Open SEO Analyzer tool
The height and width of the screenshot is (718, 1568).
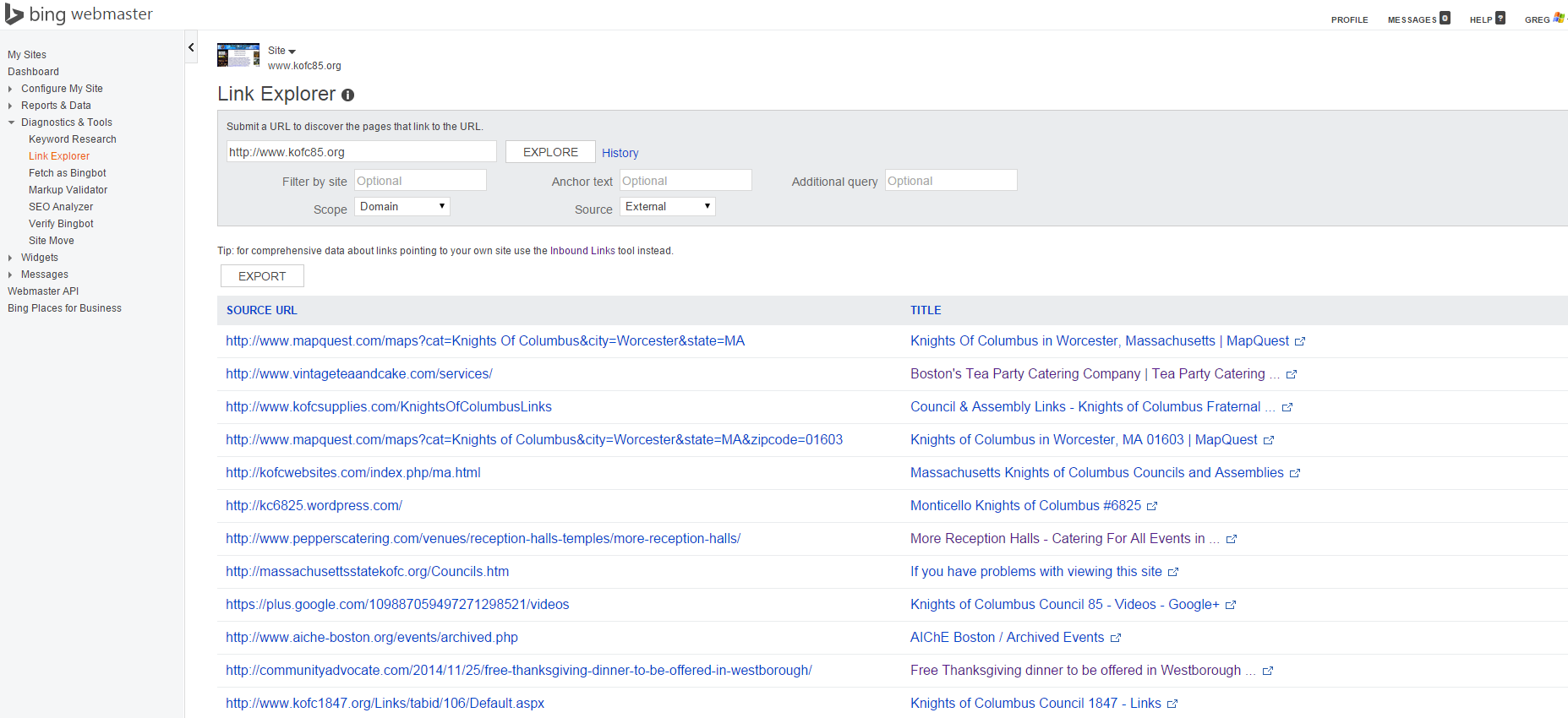tap(61, 207)
